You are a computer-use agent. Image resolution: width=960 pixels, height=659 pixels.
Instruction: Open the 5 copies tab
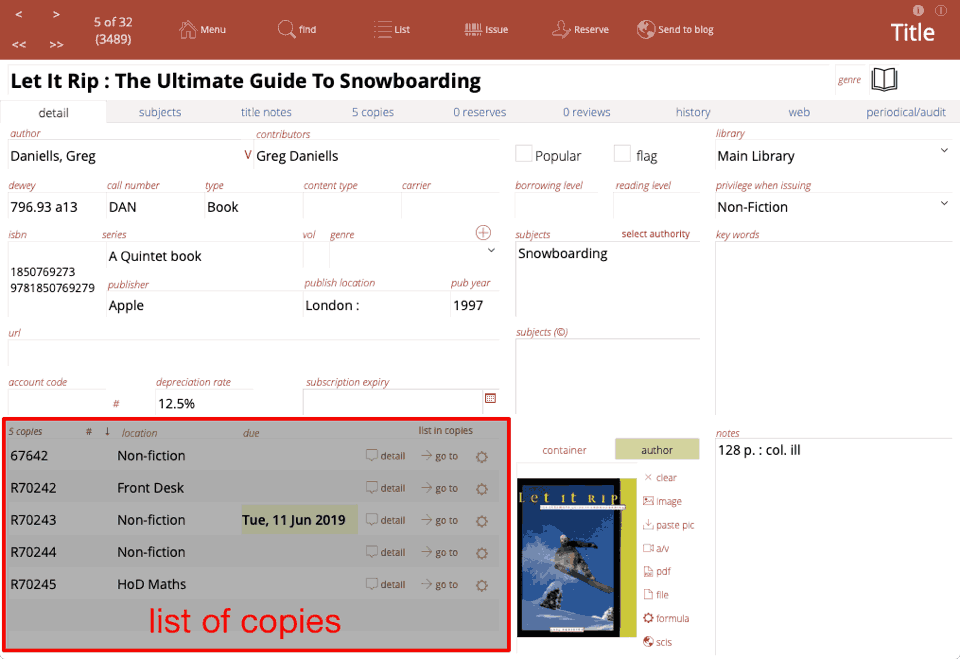(372, 112)
